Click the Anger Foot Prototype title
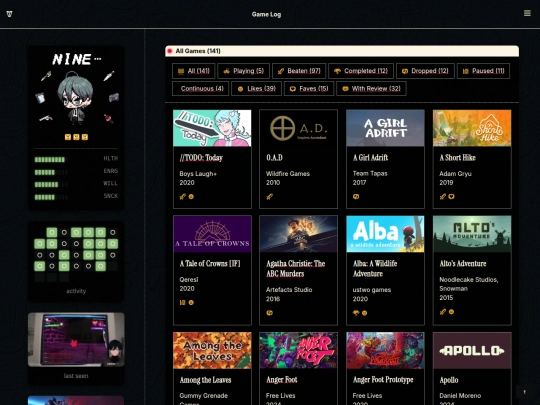The width and height of the screenshot is (540, 405). coord(383,380)
